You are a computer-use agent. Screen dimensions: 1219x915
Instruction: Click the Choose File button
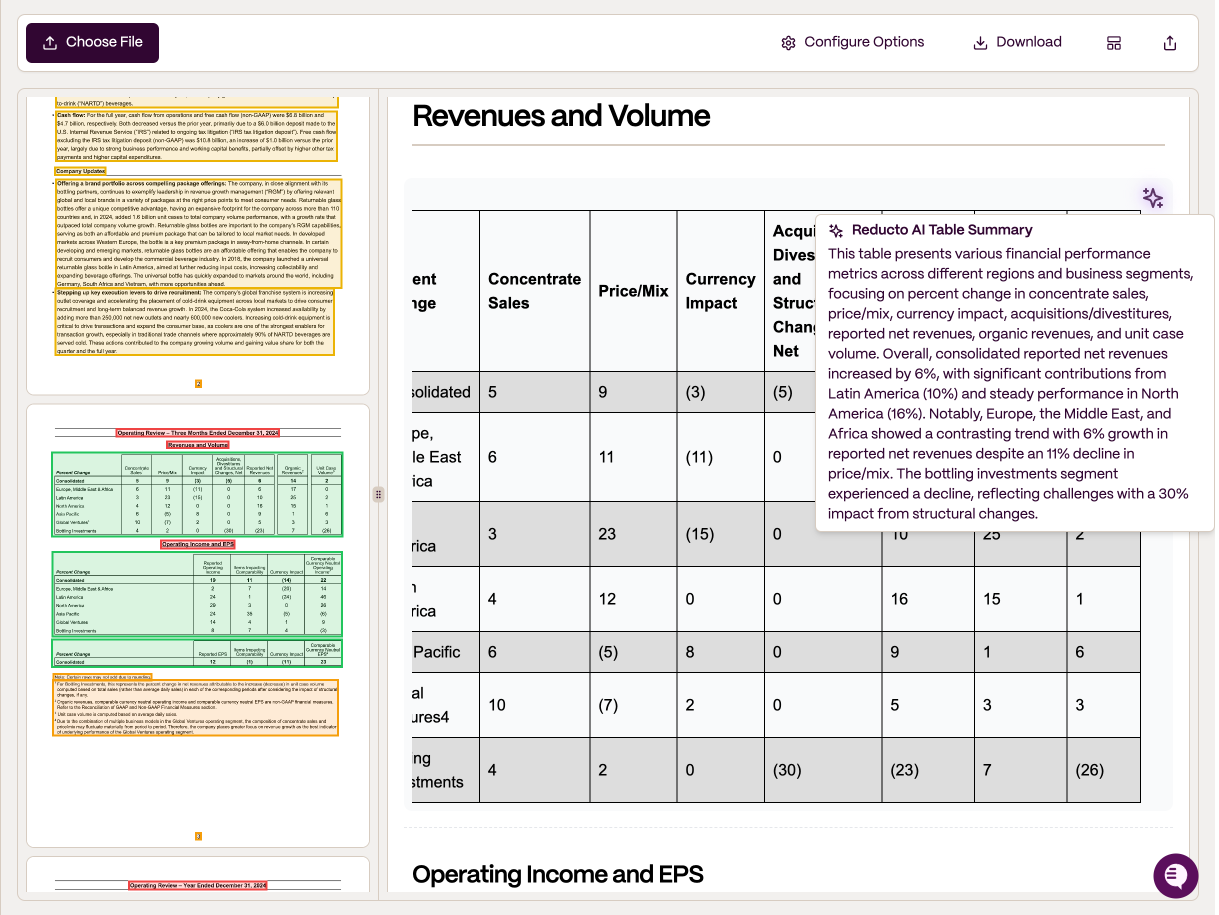pos(92,43)
